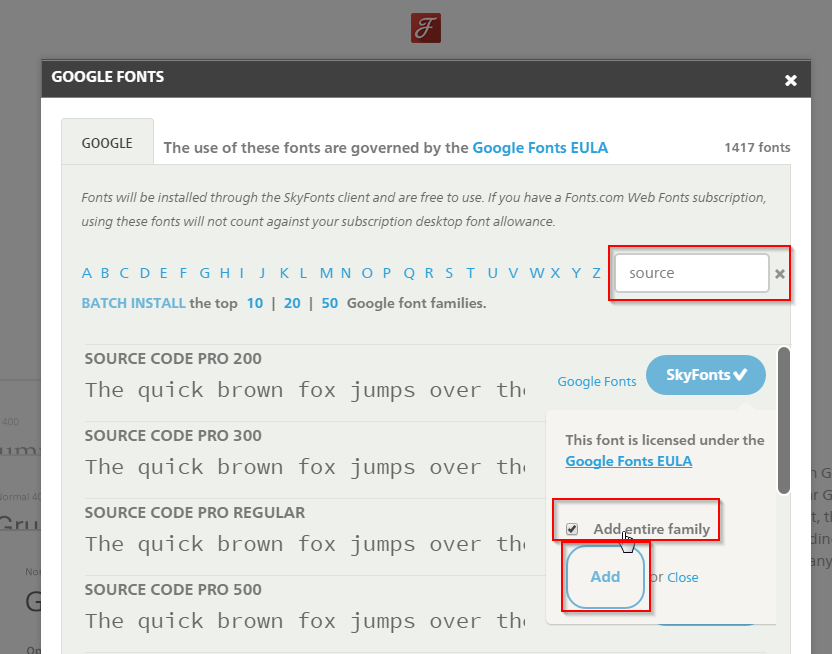Open Google Fonts EULA link in popup
Viewport: 832px width, 654px height.
tap(628, 461)
